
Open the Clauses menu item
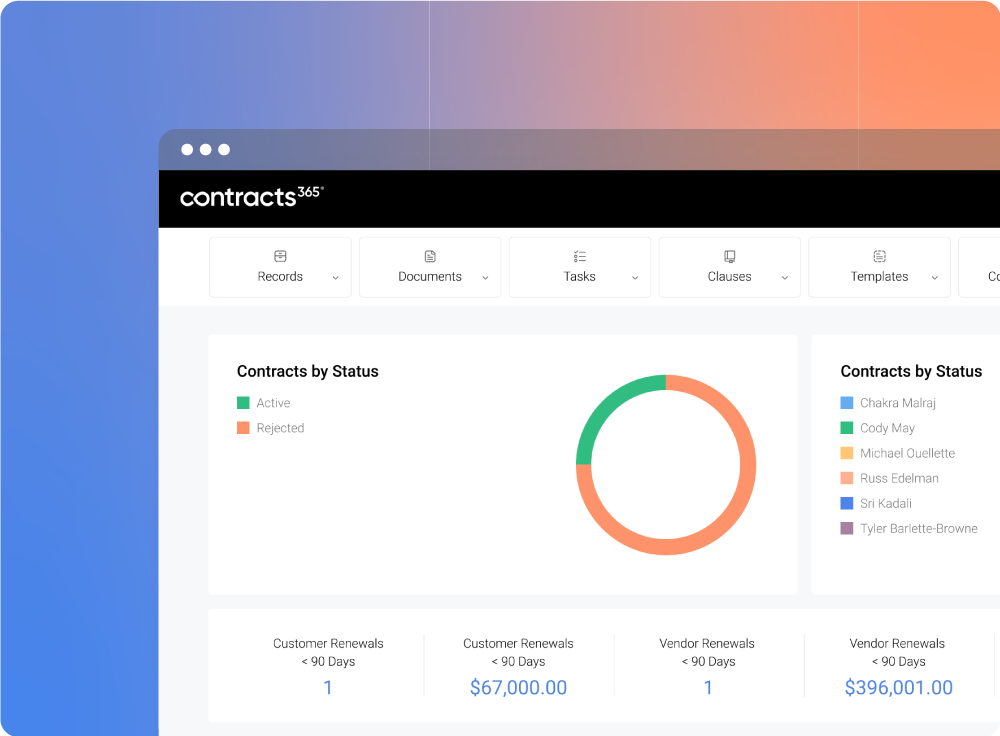[x=729, y=276]
